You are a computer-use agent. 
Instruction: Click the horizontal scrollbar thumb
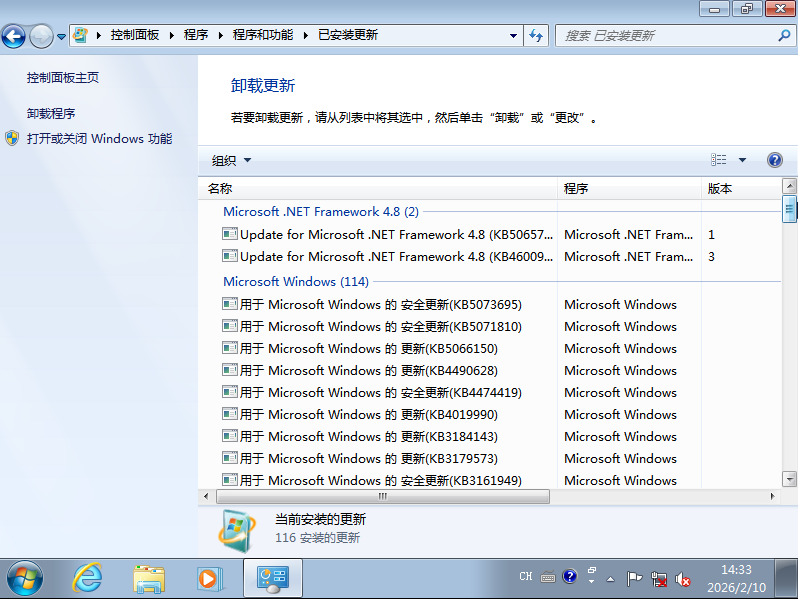click(x=383, y=496)
